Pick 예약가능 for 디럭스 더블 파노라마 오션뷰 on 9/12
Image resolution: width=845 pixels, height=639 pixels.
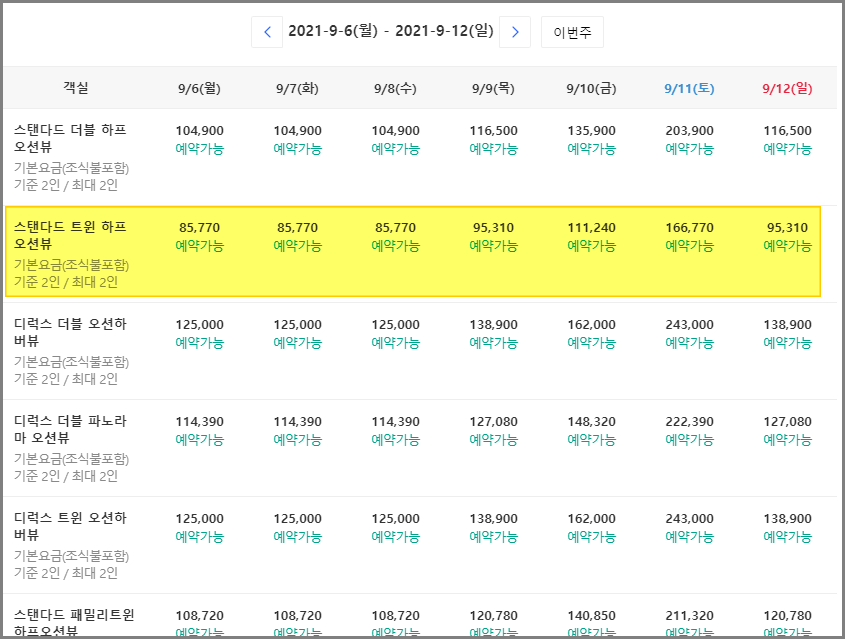(x=787, y=440)
